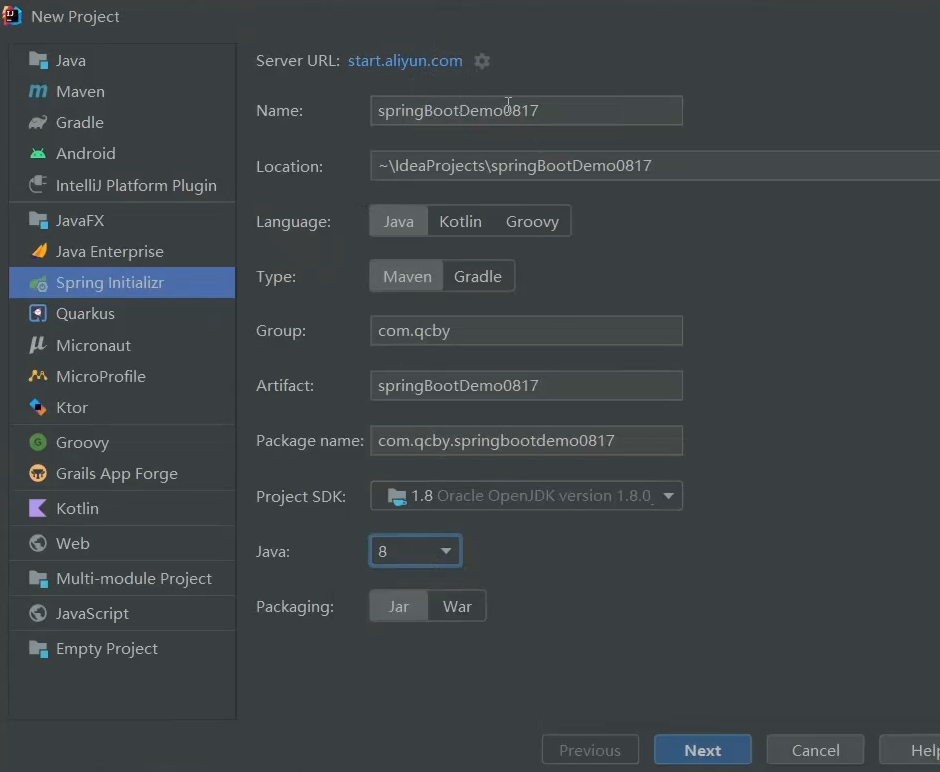The height and width of the screenshot is (772, 940).
Task: Click the Quarkus icon
Action: (x=38, y=313)
